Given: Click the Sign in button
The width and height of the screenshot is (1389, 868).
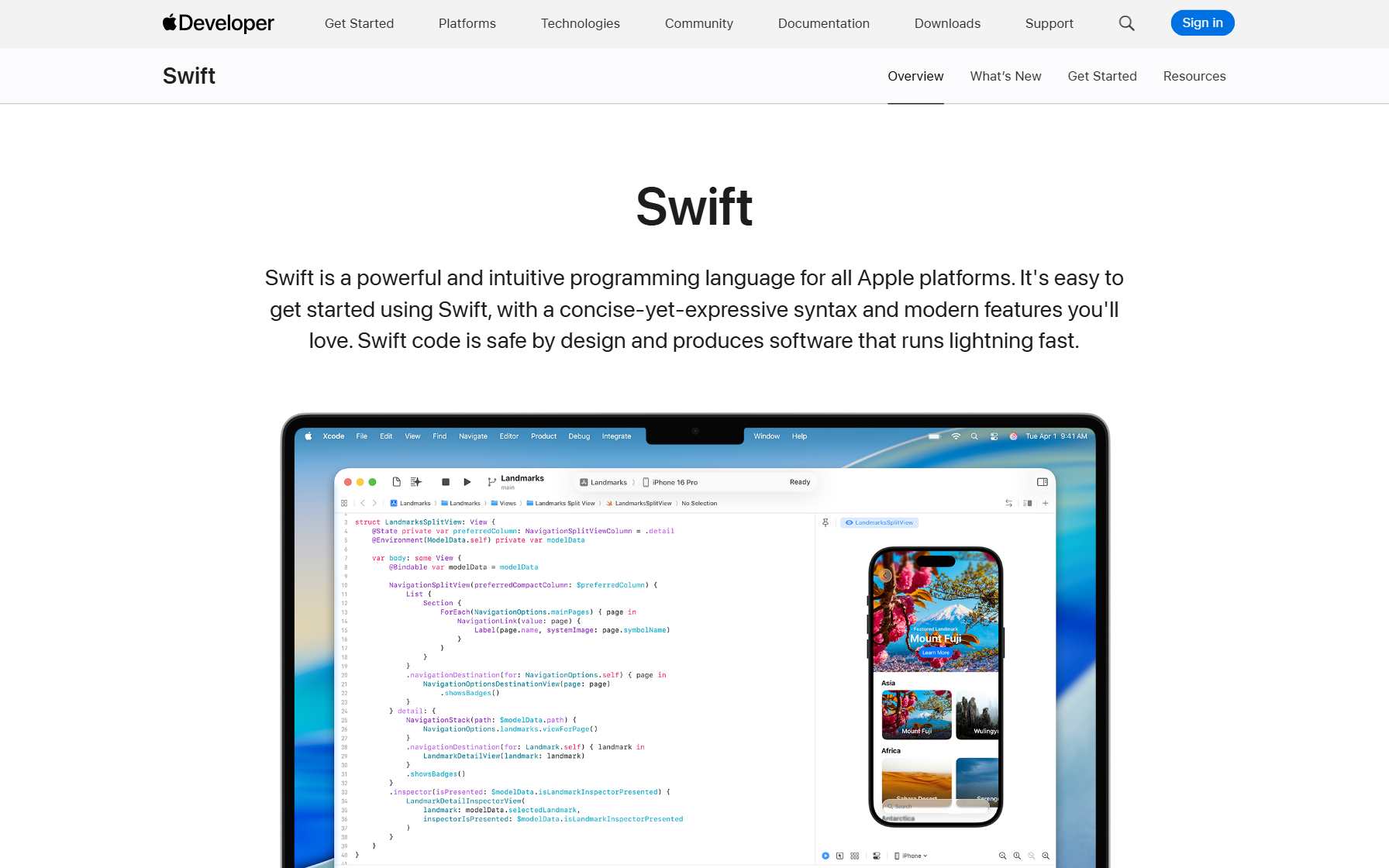Looking at the screenshot, I should (1202, 23).
